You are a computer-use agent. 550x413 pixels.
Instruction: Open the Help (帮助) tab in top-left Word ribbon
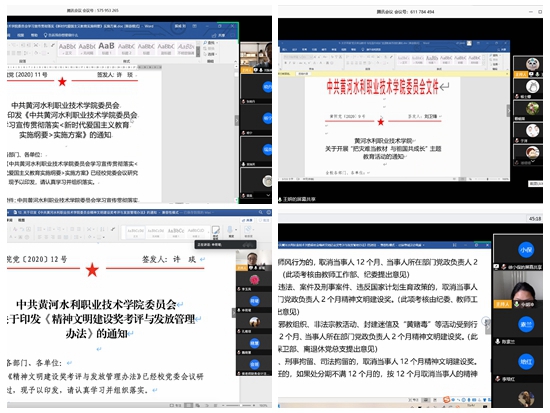click(34, 35)
